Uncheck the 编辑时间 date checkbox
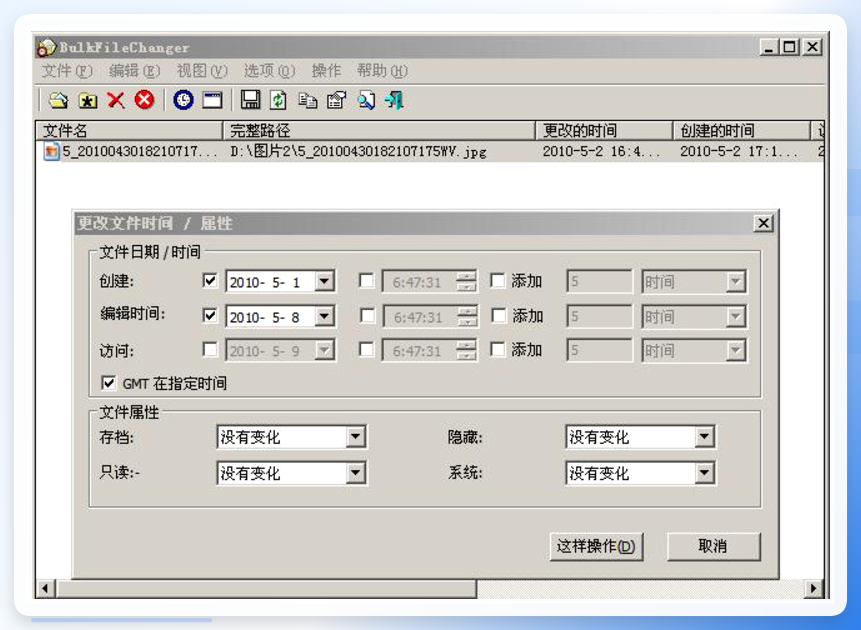The height and width of the screenshot is (630, 861). click(x=210, y=315)
